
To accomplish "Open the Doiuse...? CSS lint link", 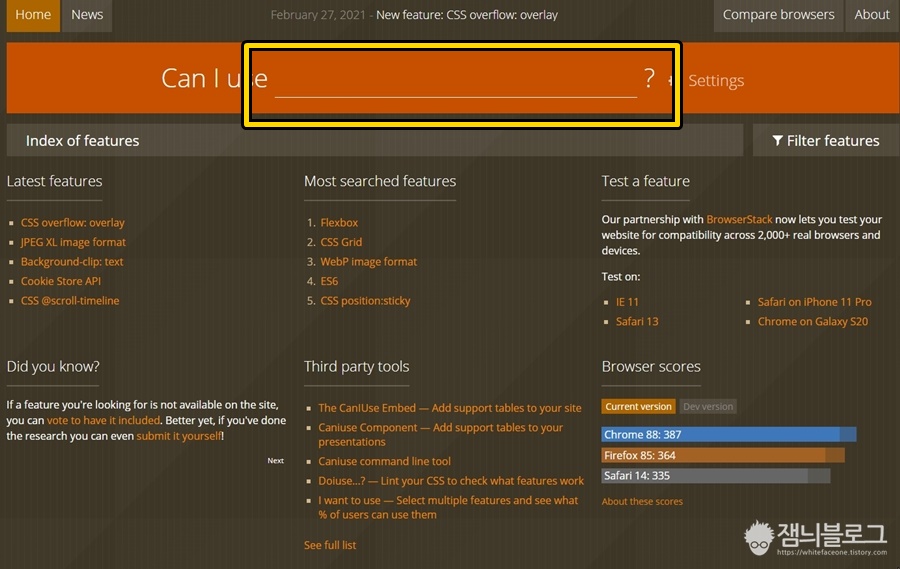I will pyautogui.click(x=451, y=481).
